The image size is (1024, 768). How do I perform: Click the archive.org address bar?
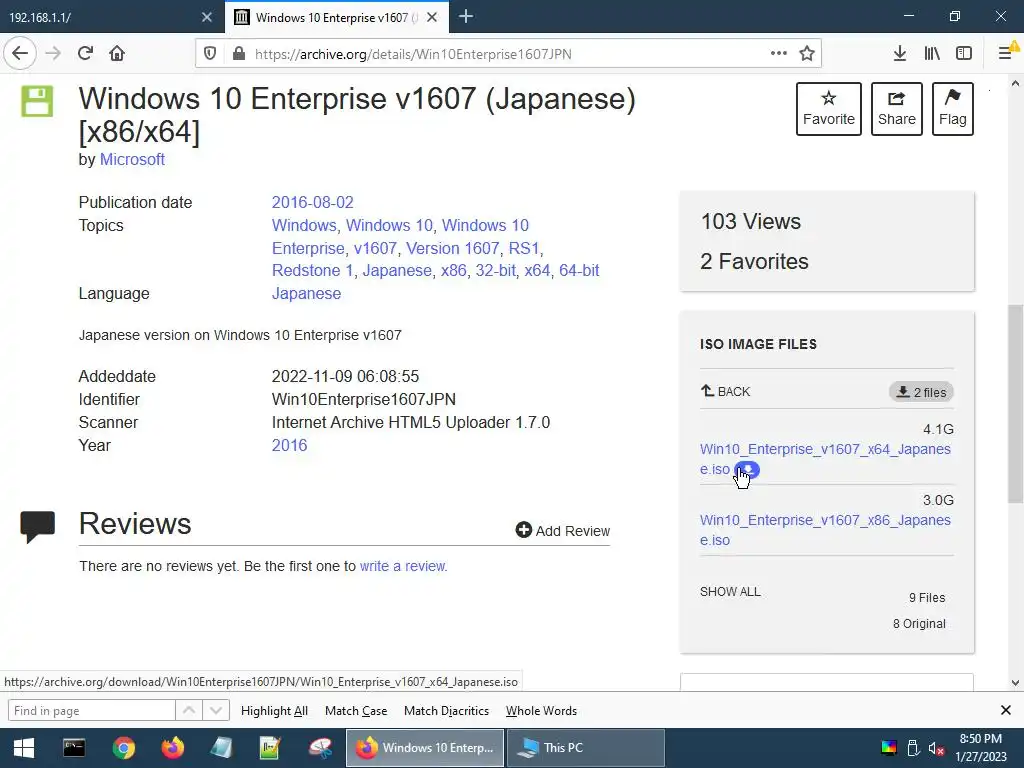click(x=509, y=54)
